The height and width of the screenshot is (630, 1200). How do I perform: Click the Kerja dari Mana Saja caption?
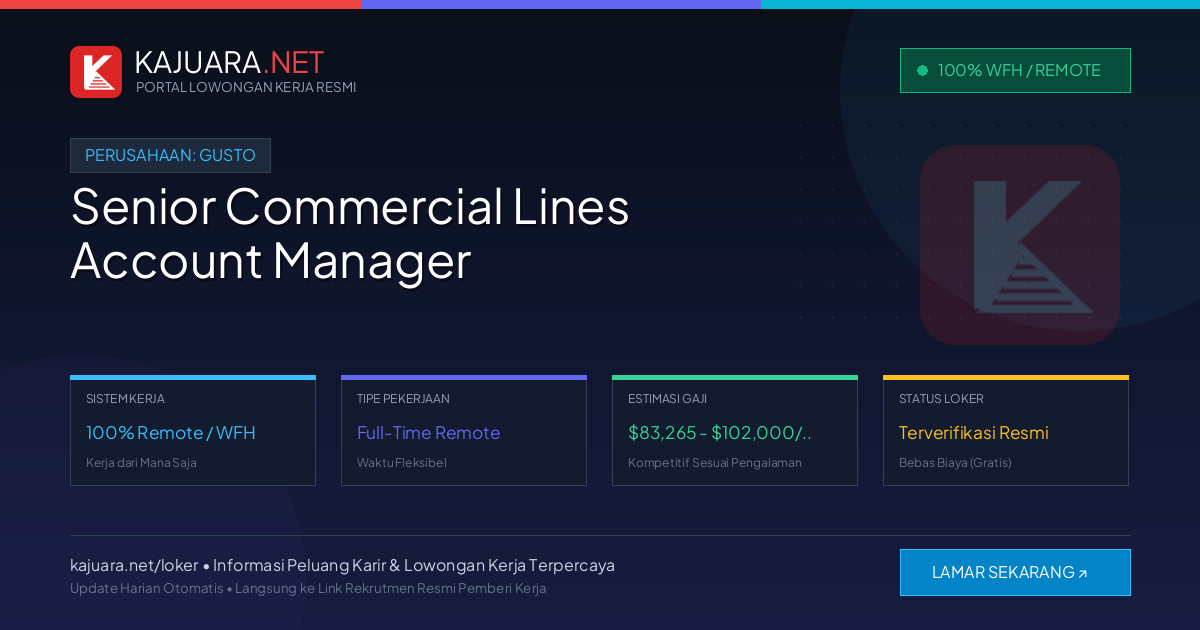pyautogui.click(x=141, y=463)
